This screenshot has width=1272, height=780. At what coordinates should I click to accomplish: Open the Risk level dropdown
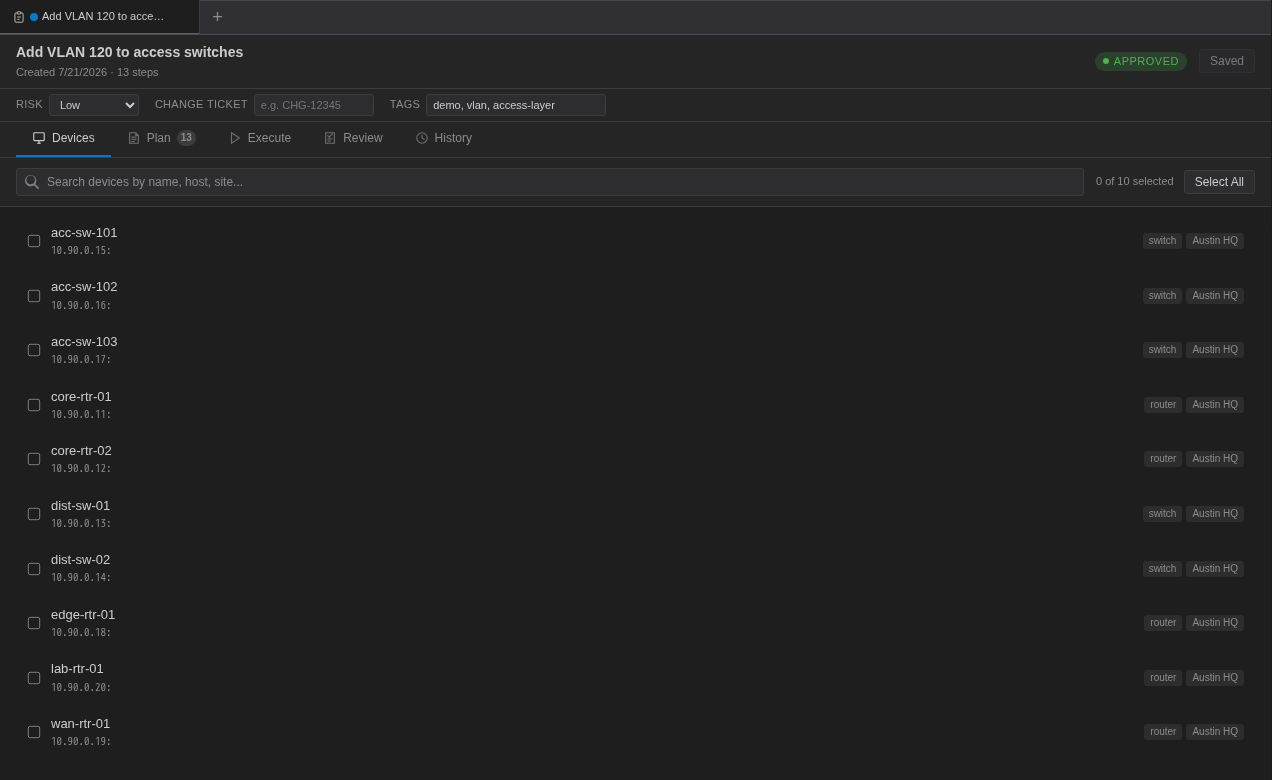pos(94,105)
